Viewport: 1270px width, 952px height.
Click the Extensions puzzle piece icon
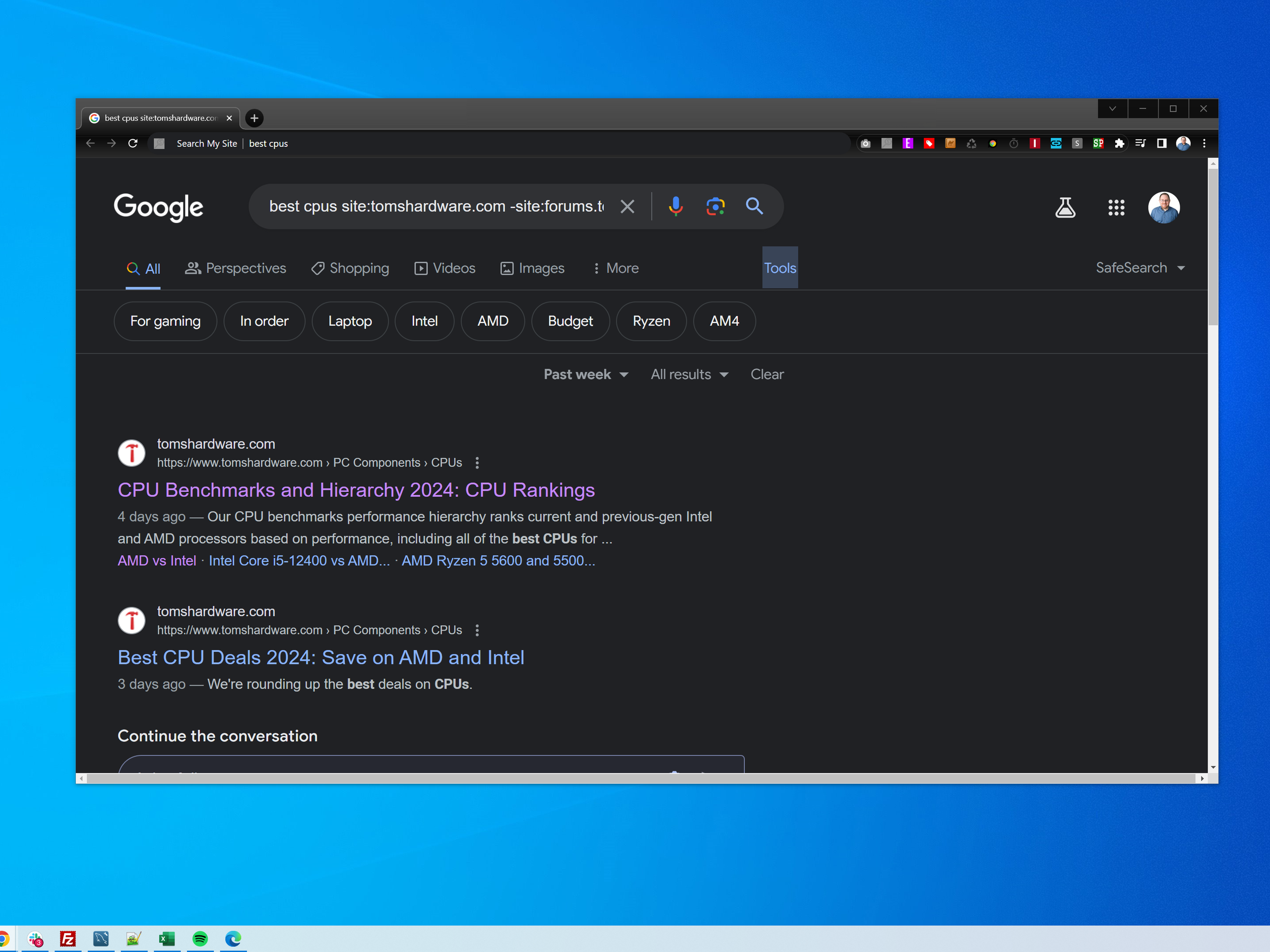point(1119,143)
